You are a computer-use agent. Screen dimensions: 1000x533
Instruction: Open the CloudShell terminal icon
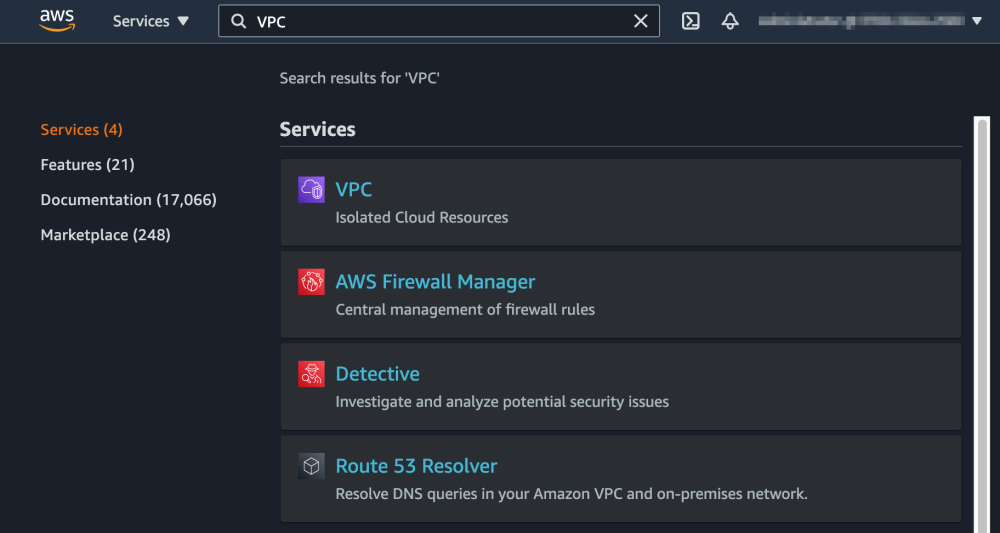tap(690, 21)
